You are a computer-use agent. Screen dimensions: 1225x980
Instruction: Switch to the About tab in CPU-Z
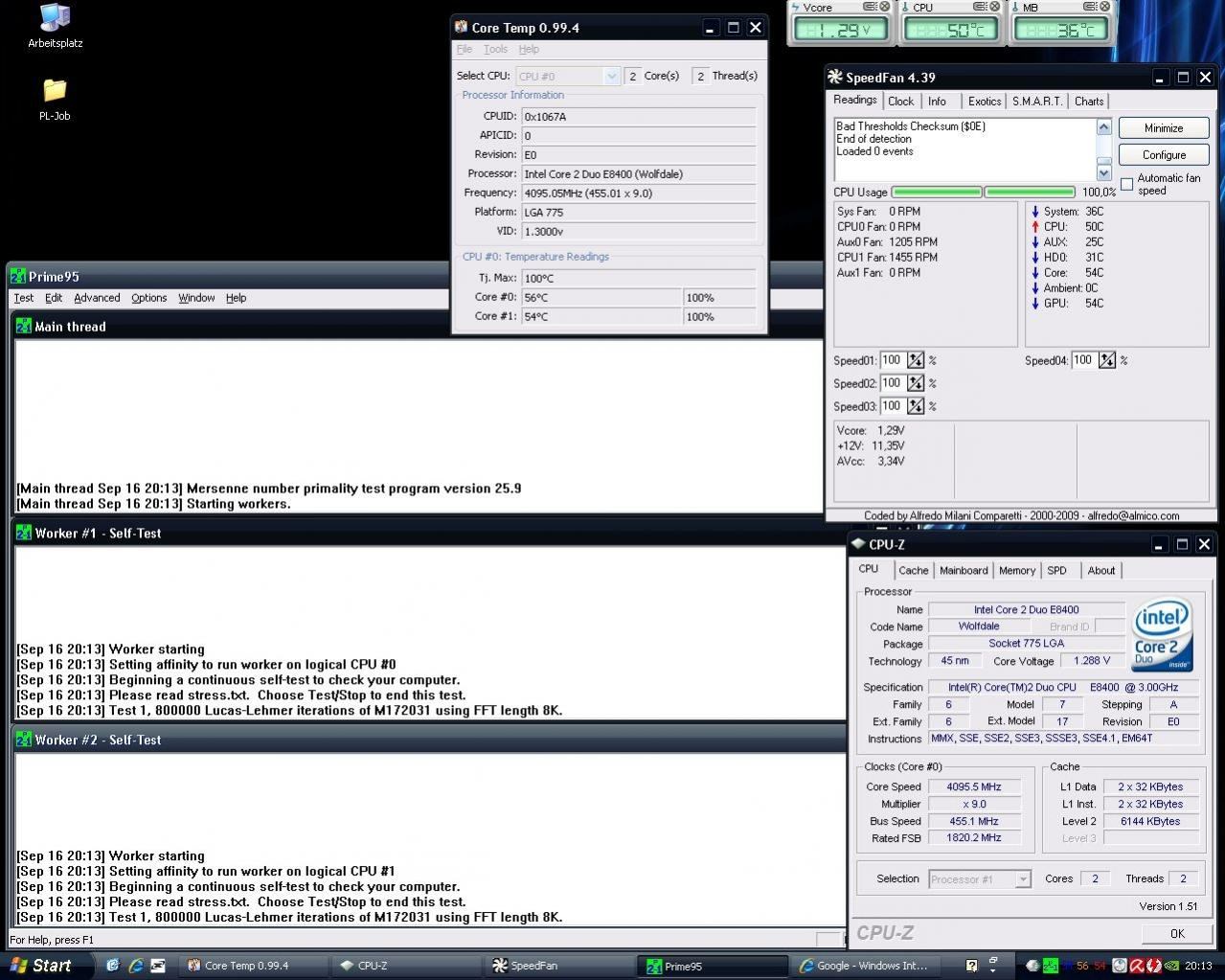1100,570
